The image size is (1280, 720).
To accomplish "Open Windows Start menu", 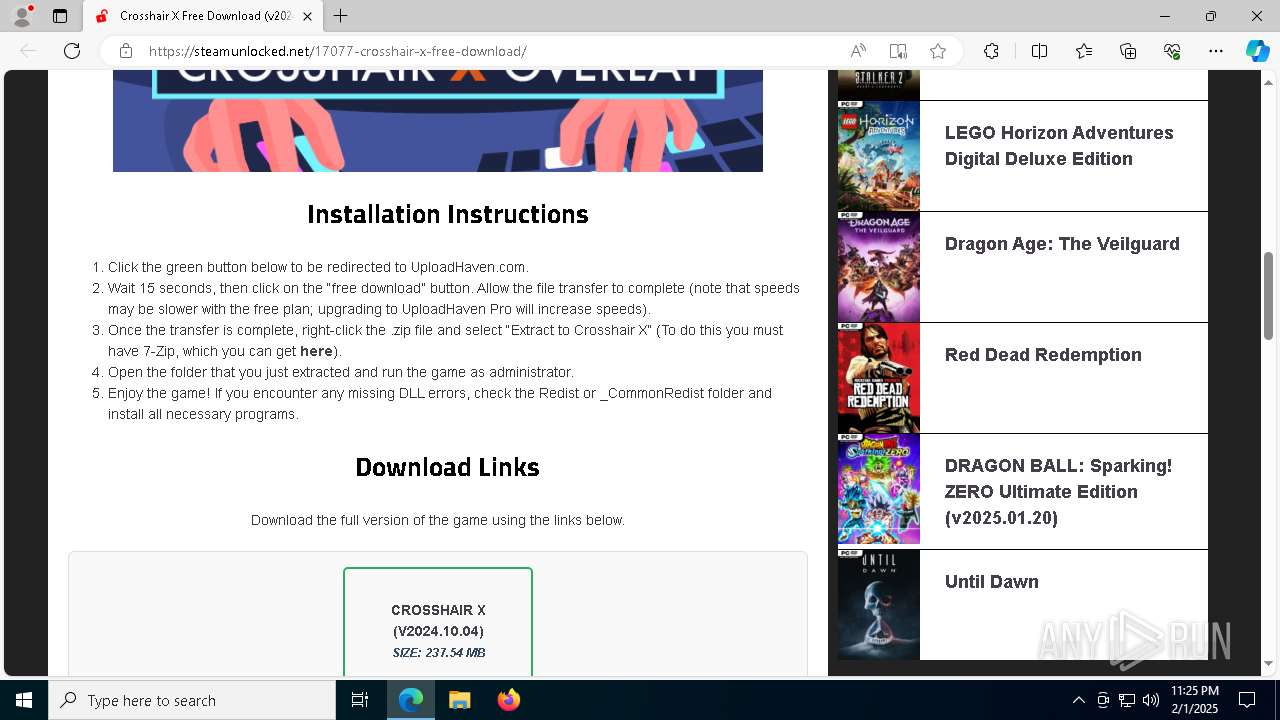I will click(x=24, y=700).
